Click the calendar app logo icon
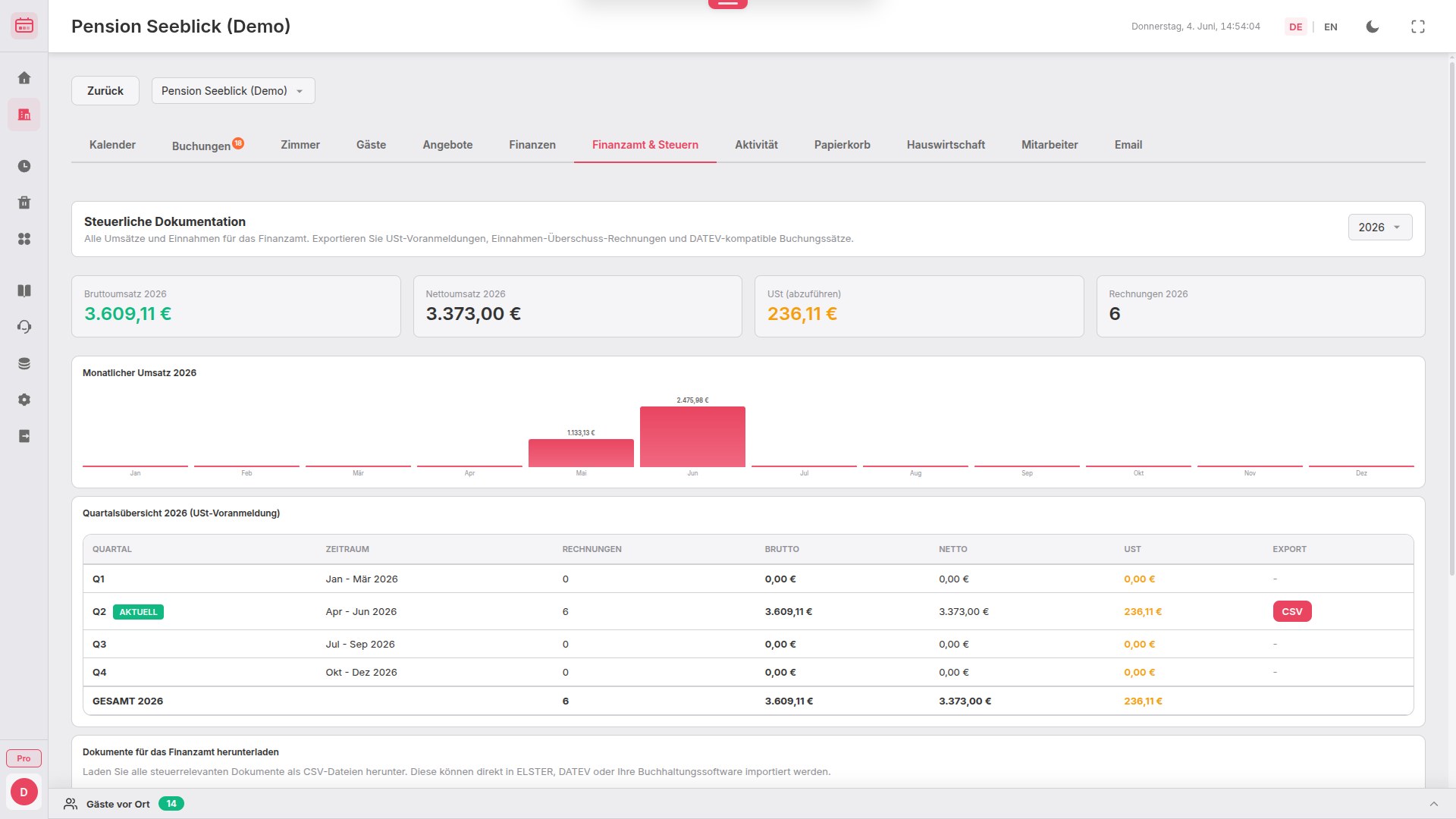The height and width of the screenshot is (819, 1456). (x=24, y=26)
